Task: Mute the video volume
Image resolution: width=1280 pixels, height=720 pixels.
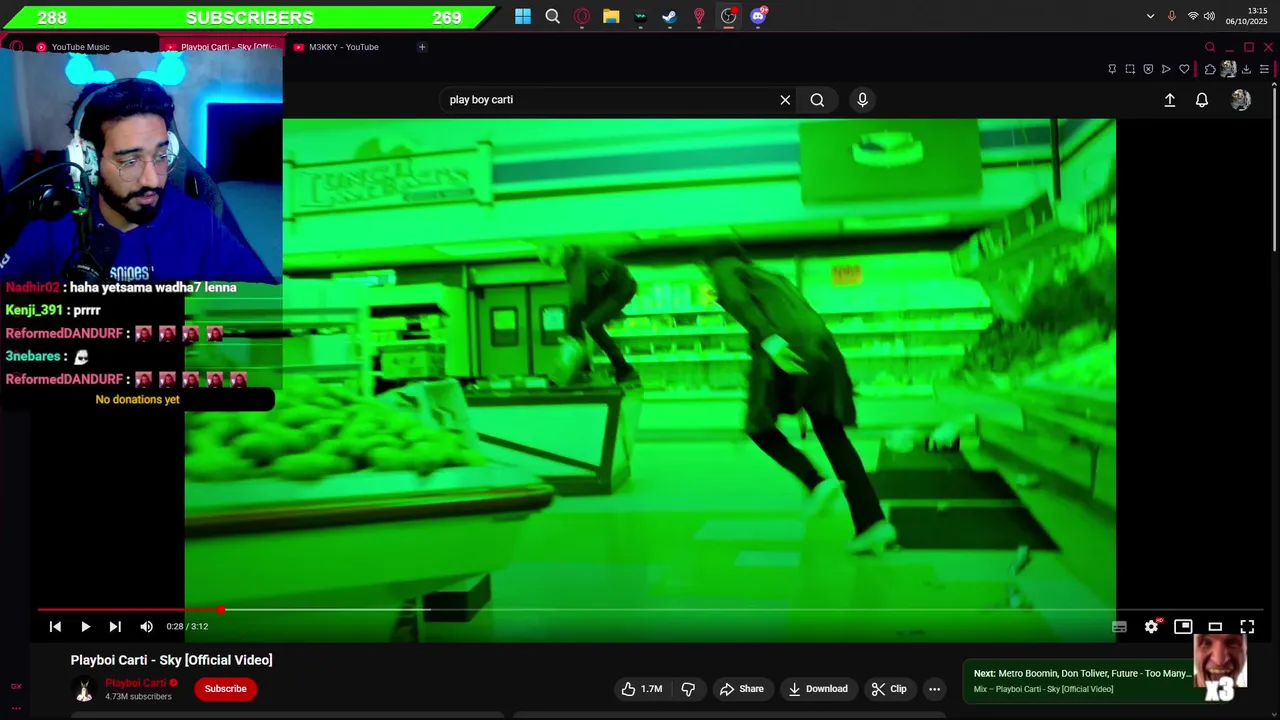Action: point(146,626)
